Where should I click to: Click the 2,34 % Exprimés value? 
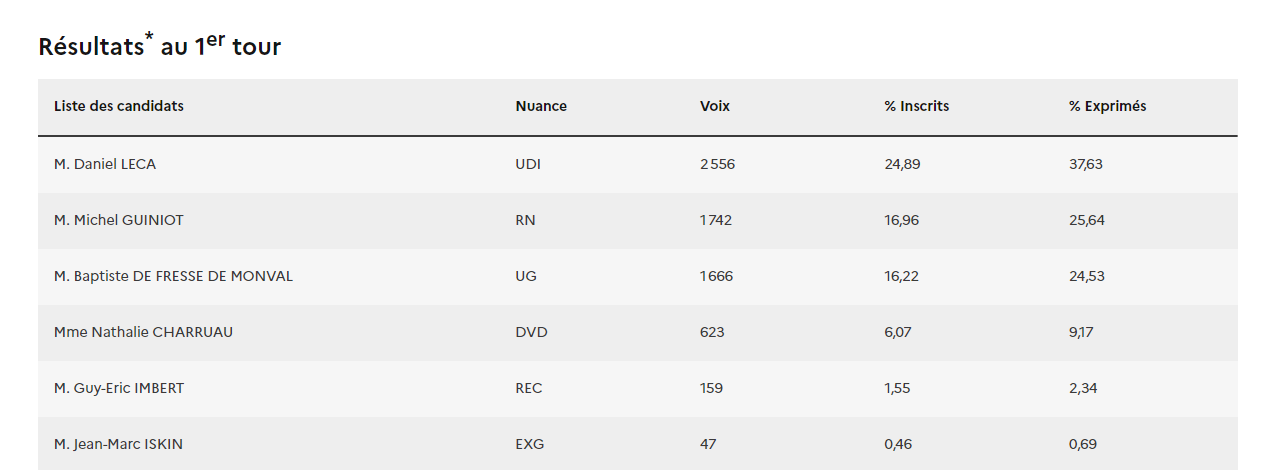[1083, 388]
